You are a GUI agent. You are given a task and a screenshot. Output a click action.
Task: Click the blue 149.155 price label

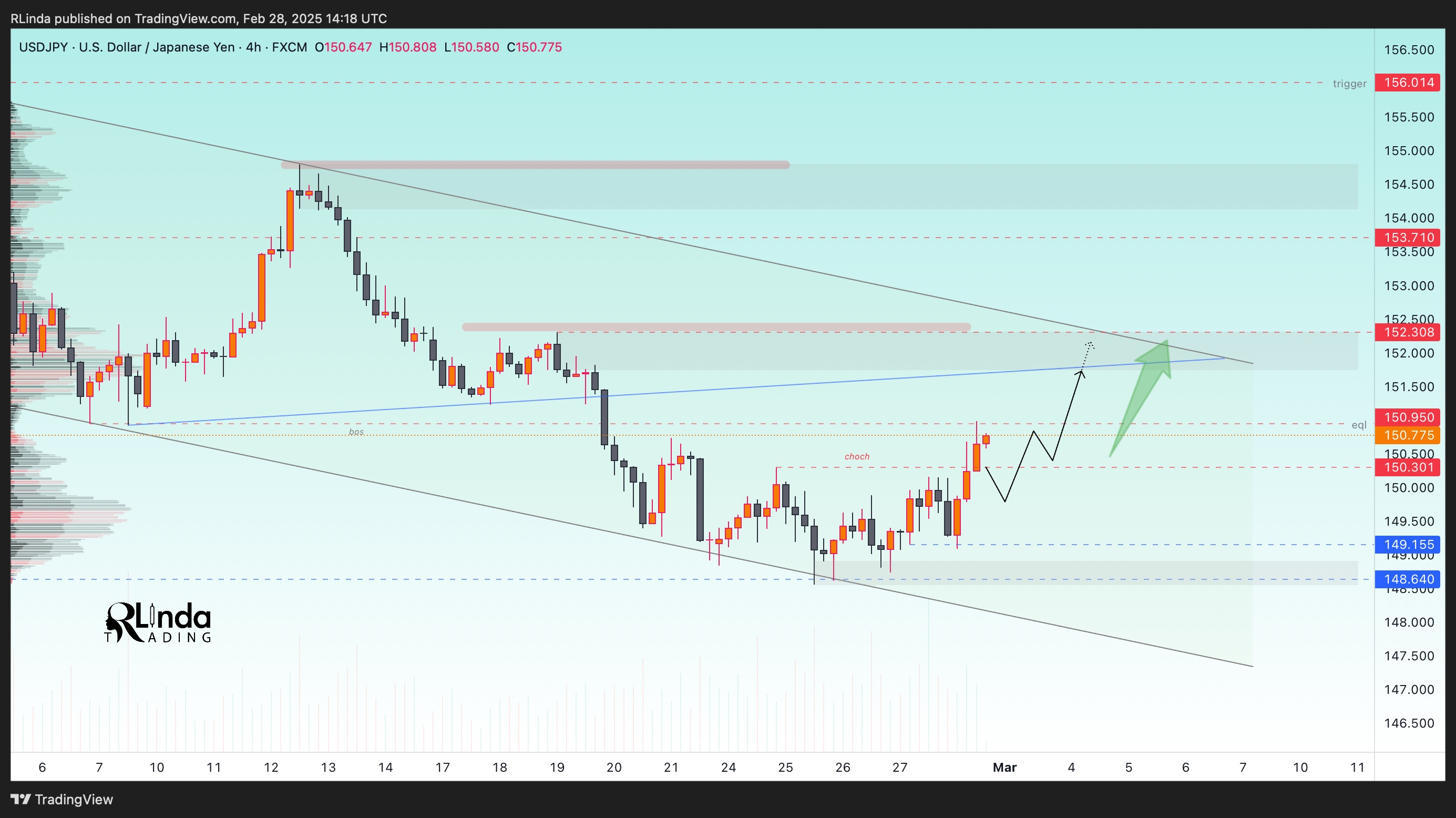click(x=1408, y=545)
